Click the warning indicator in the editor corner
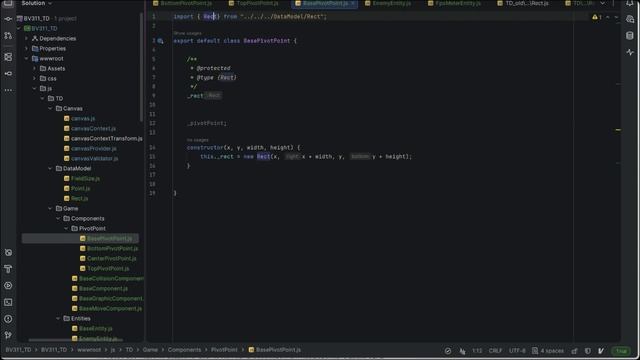 tap(597, 17)
